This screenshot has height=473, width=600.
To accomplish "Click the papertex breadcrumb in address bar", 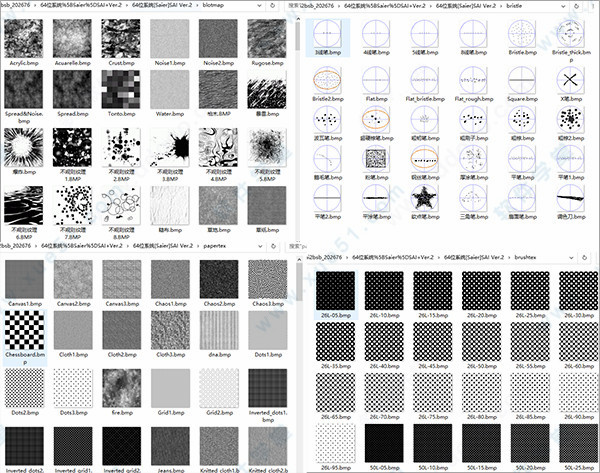I will (214, 242).
